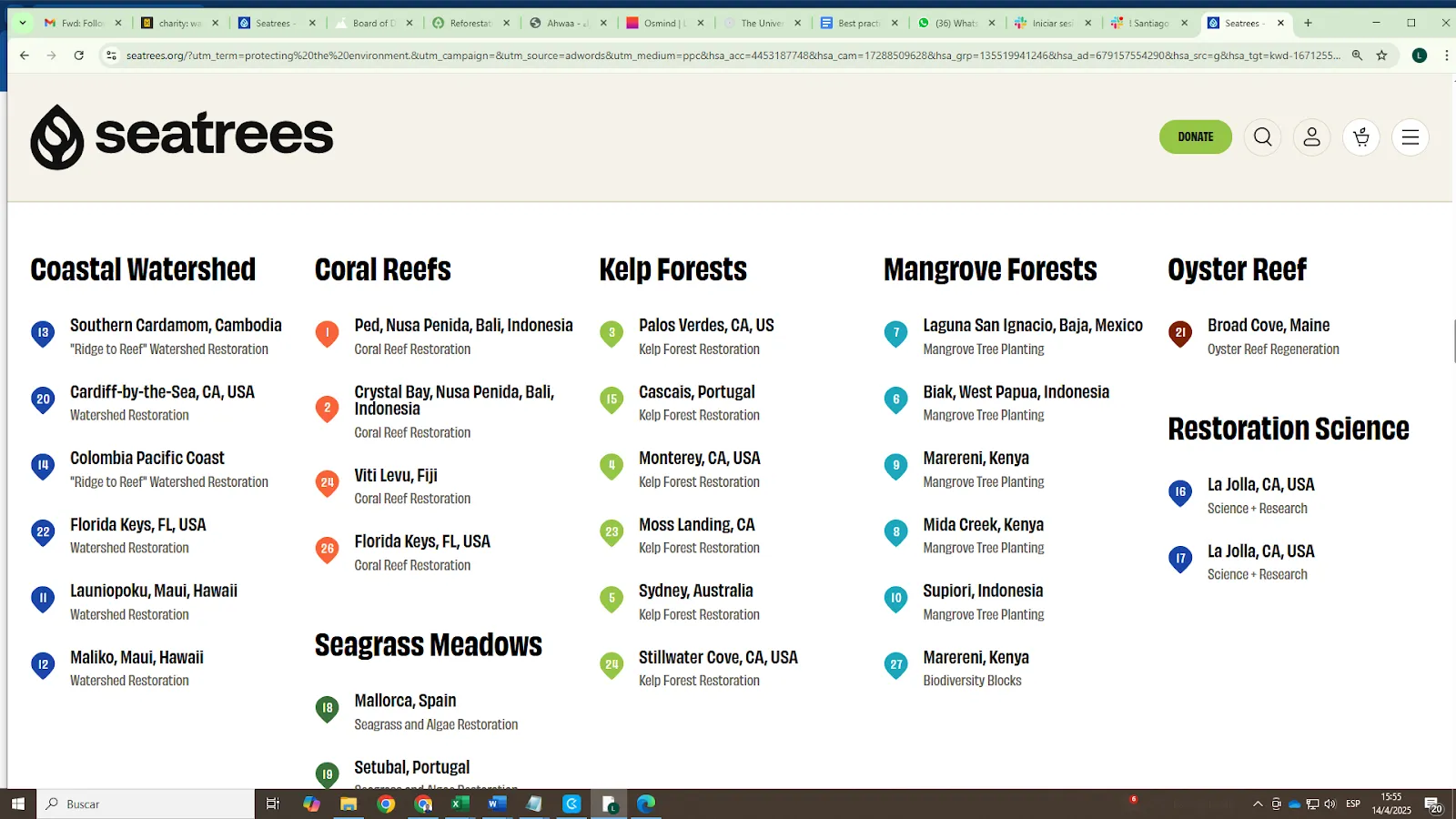Viewport: 1456px width, 819px height.
Task: Click pin 21 for Broad Cove, Maine
Action: pos(1180,334)
